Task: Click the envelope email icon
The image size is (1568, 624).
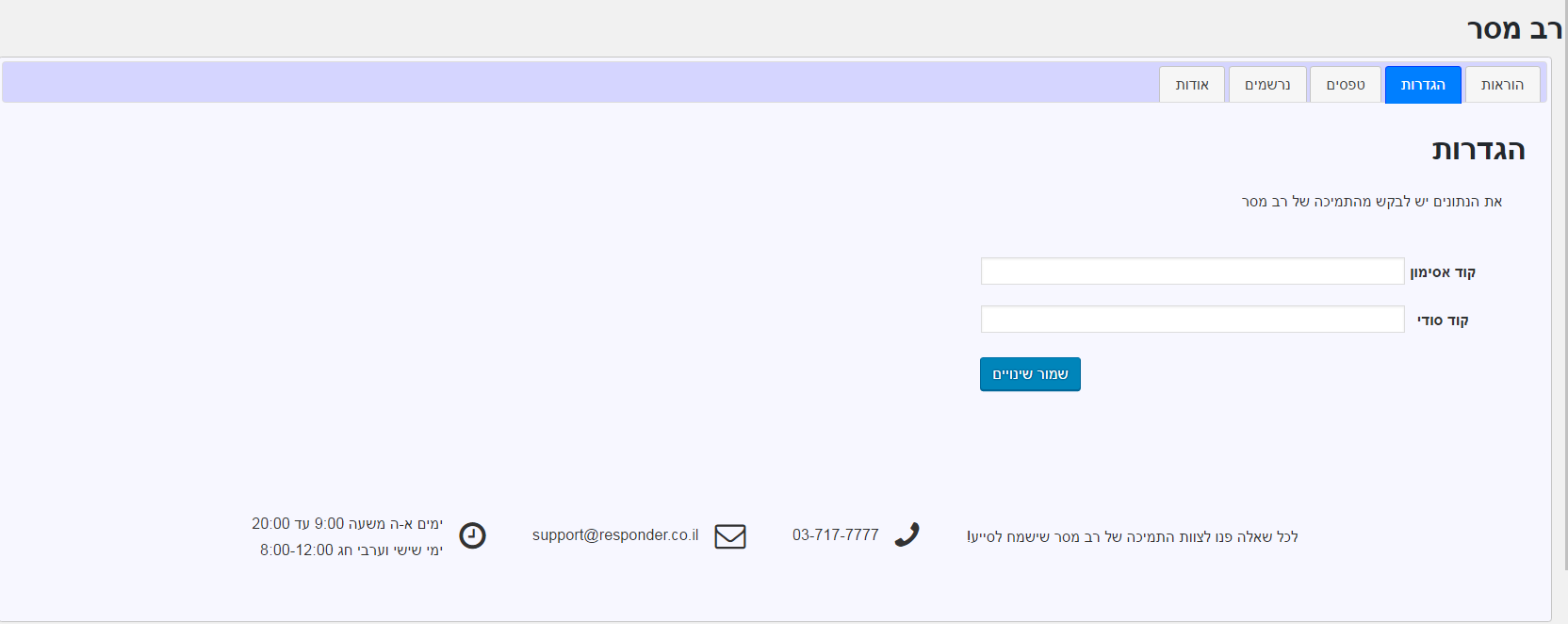Action: coord(729,536)
